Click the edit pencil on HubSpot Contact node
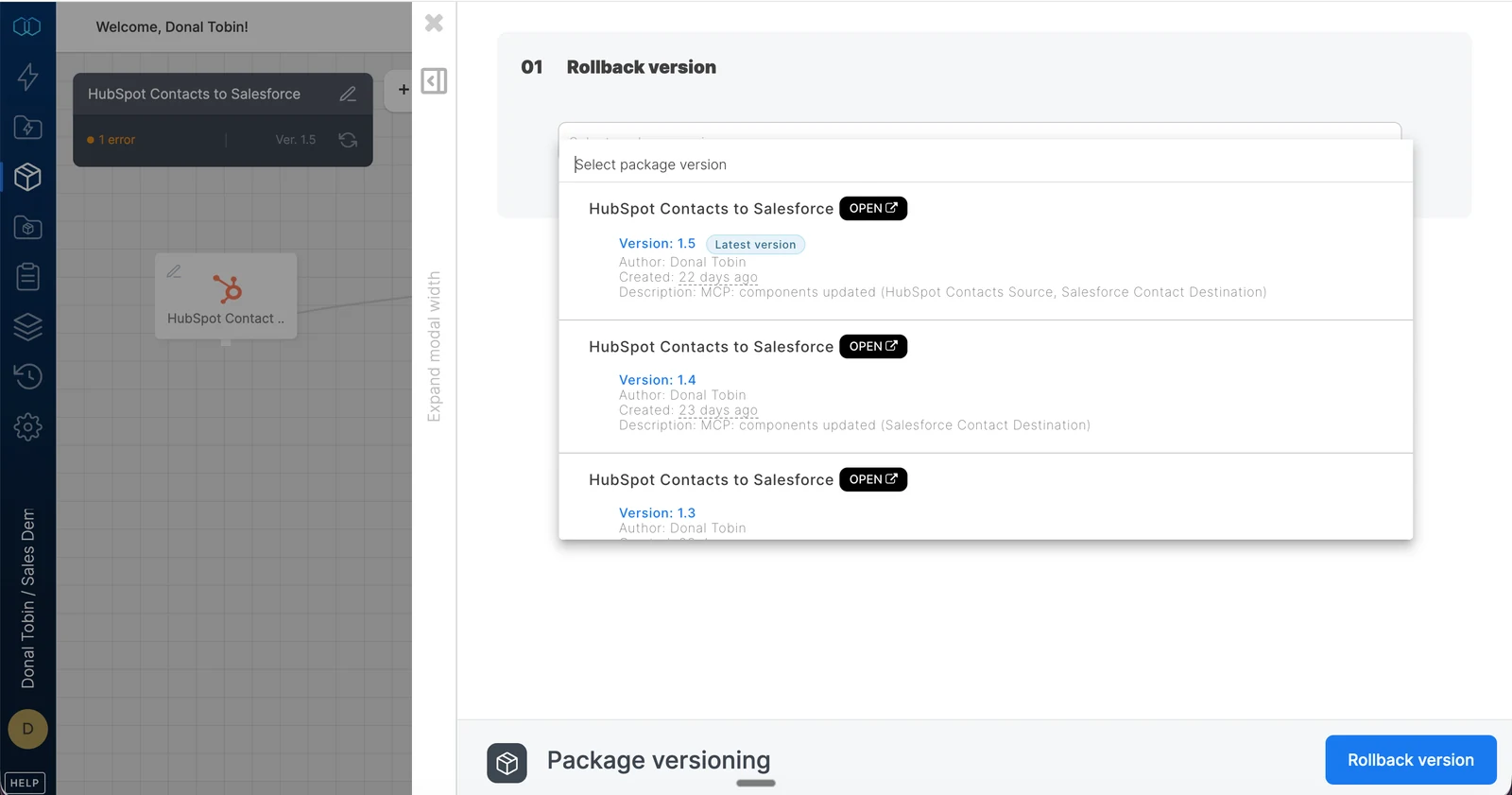The height and width of the screenshot is (795, 1512). click(x=174, y=271)
